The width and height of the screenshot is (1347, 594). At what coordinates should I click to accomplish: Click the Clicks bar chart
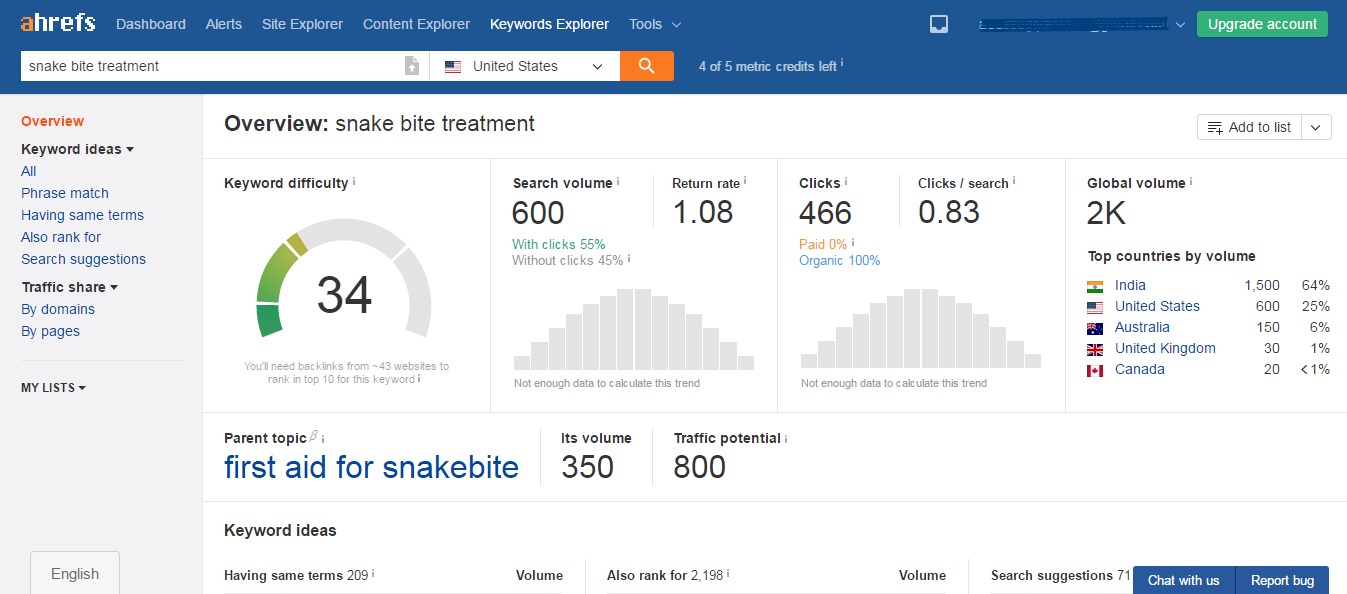click(920, 330)
